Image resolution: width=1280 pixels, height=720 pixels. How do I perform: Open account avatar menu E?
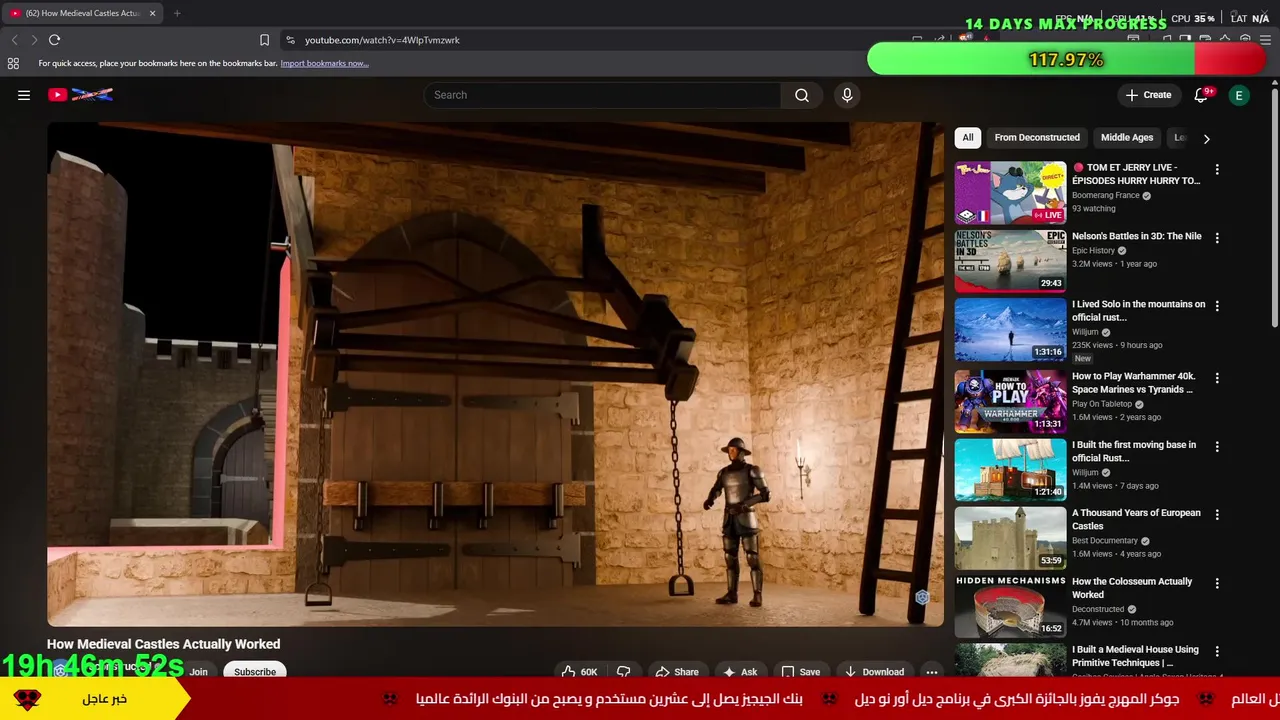1239,95
